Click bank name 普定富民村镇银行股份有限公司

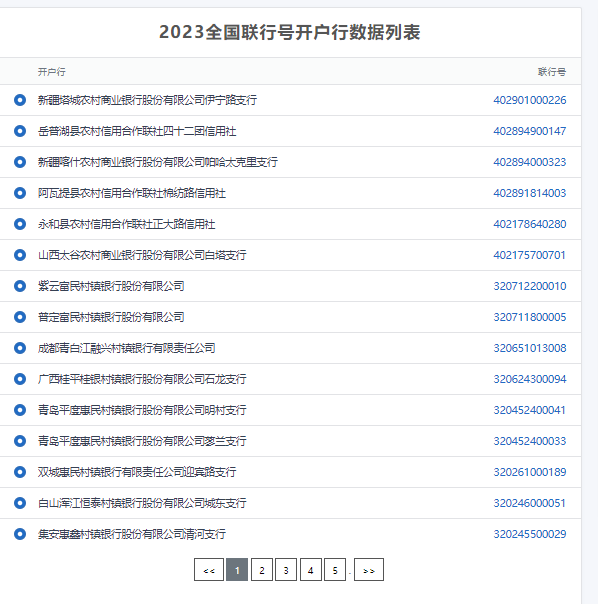[x=111, y=317]
